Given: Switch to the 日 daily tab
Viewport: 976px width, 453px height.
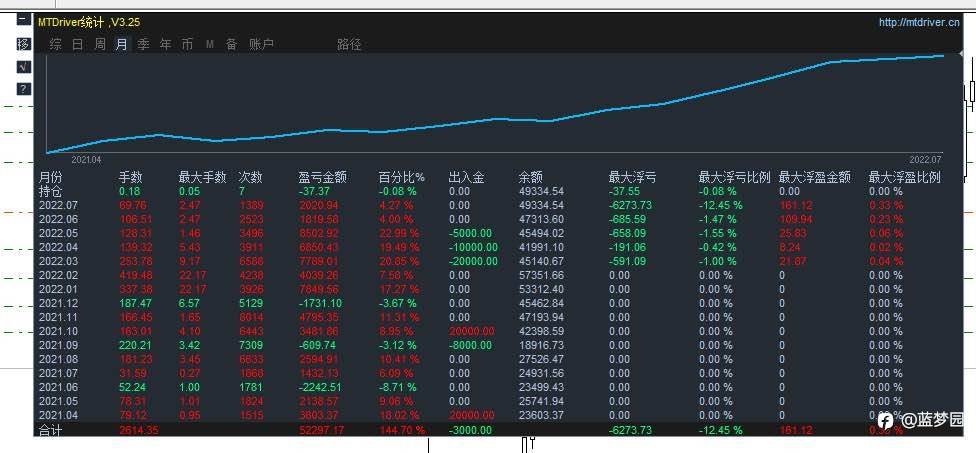Looking at the screenshot, I should [78, 44].
